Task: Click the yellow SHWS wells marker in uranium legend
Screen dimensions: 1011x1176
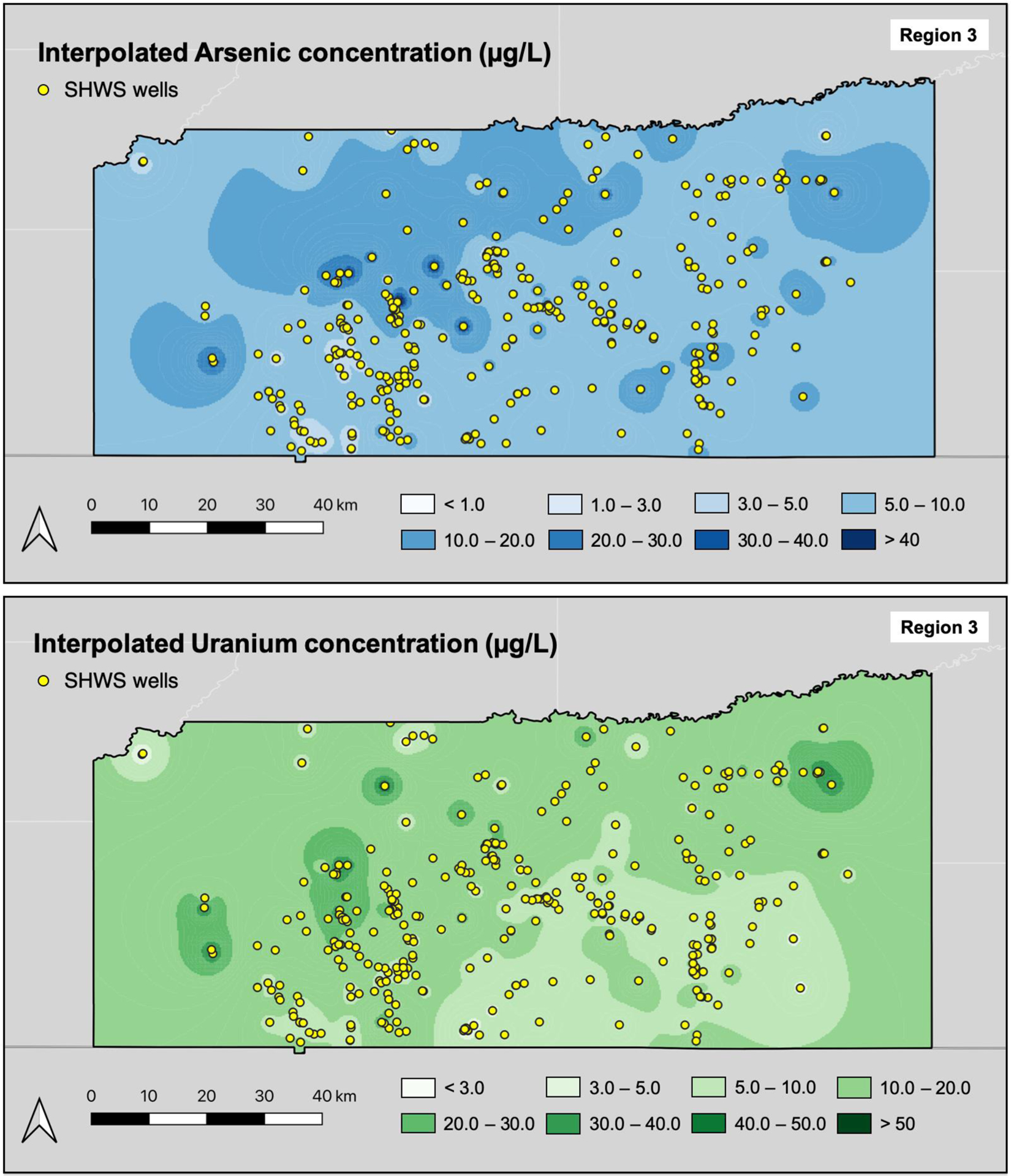Action: (x=44, y=680)
